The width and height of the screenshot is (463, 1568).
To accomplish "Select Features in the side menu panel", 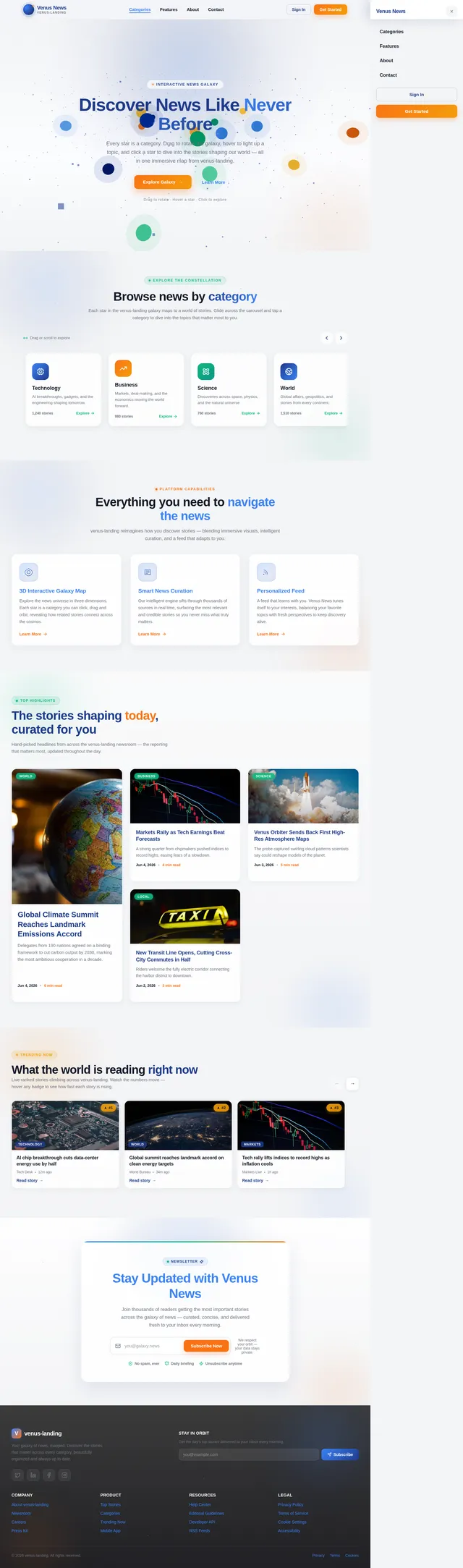I will point(389,46).
